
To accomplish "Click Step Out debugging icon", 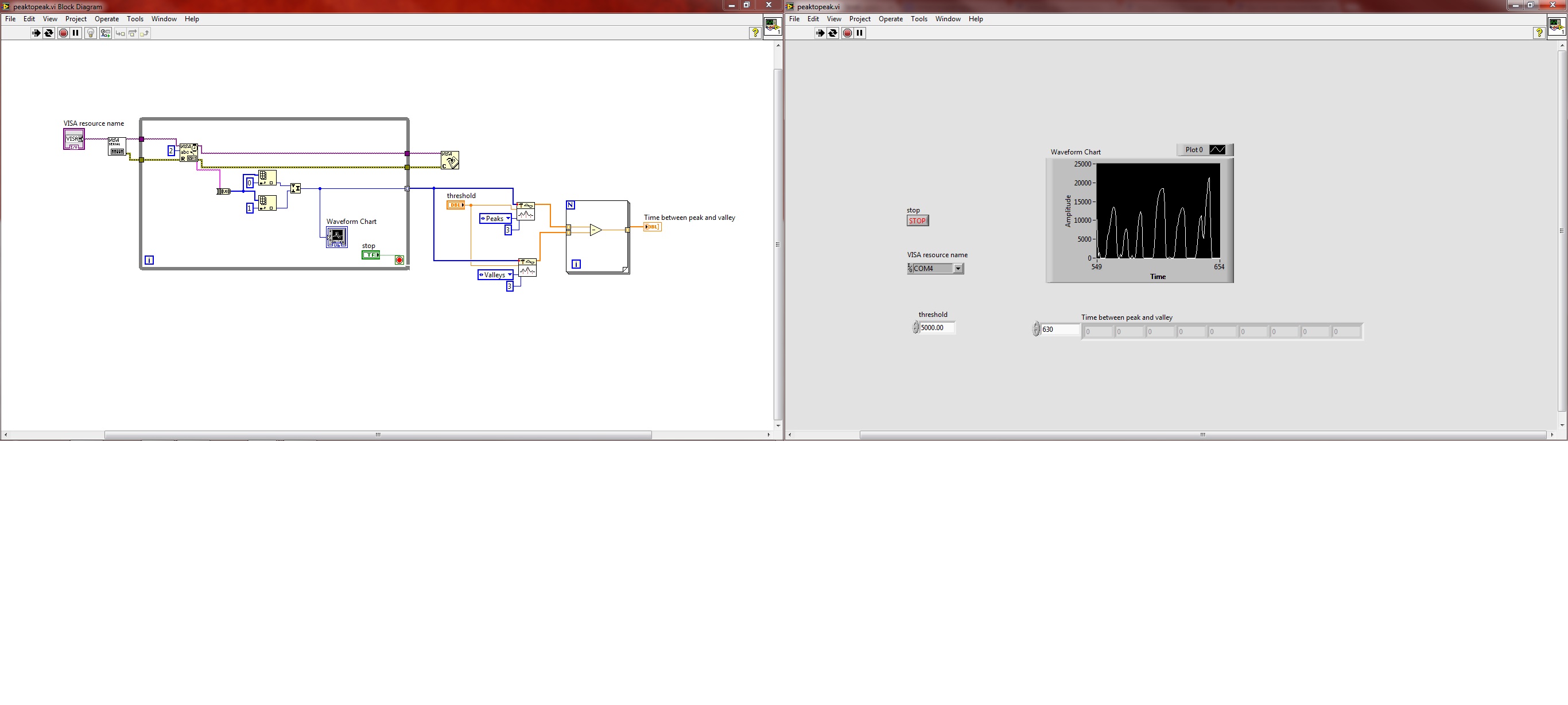I will coord(145,33).
